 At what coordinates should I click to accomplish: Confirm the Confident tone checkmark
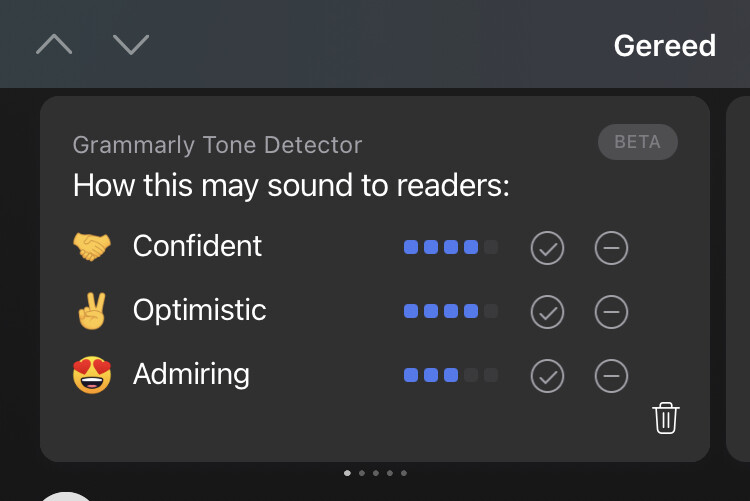click(547, 248)
